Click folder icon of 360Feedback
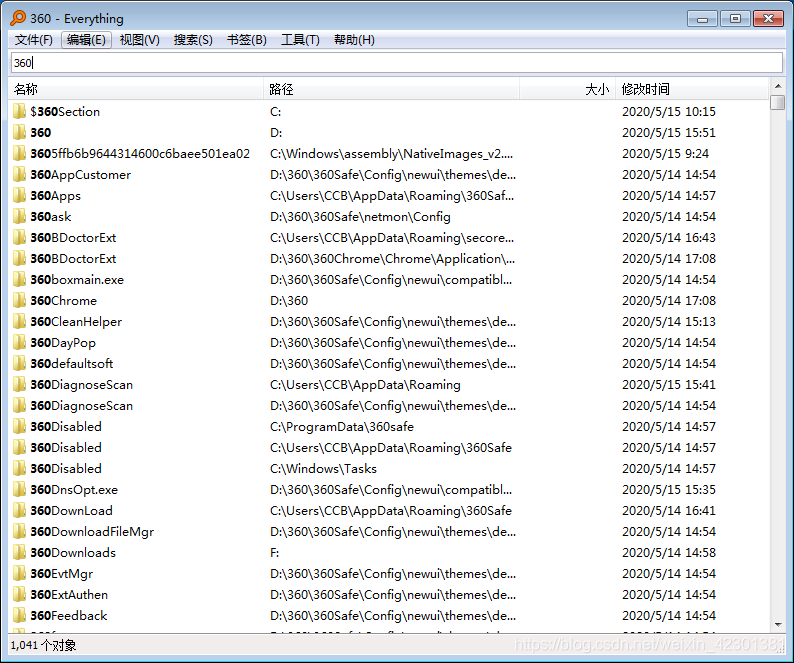This screenshot has width=794, height=663. tap(19, 616)
